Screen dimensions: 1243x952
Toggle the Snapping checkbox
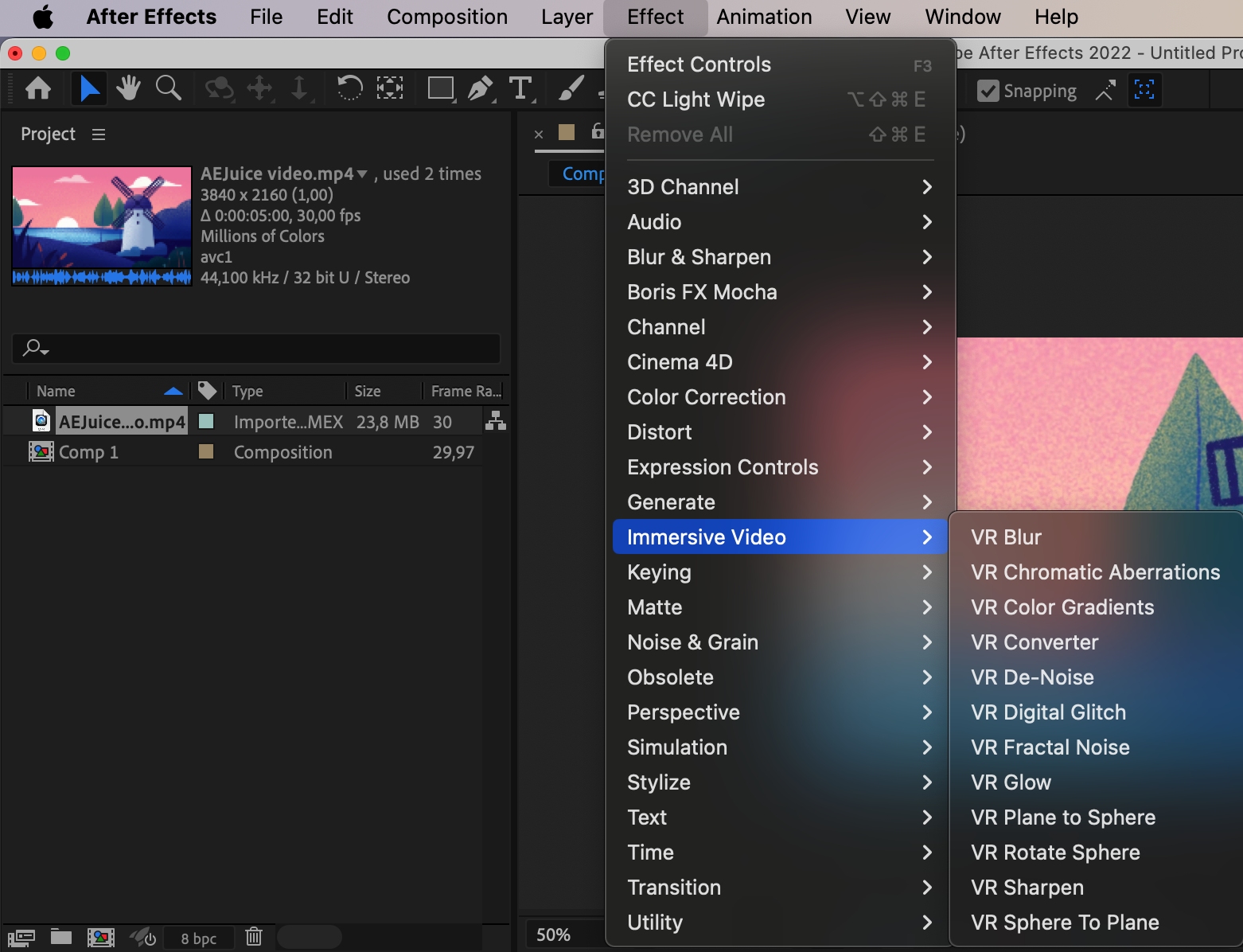(988, 91)
